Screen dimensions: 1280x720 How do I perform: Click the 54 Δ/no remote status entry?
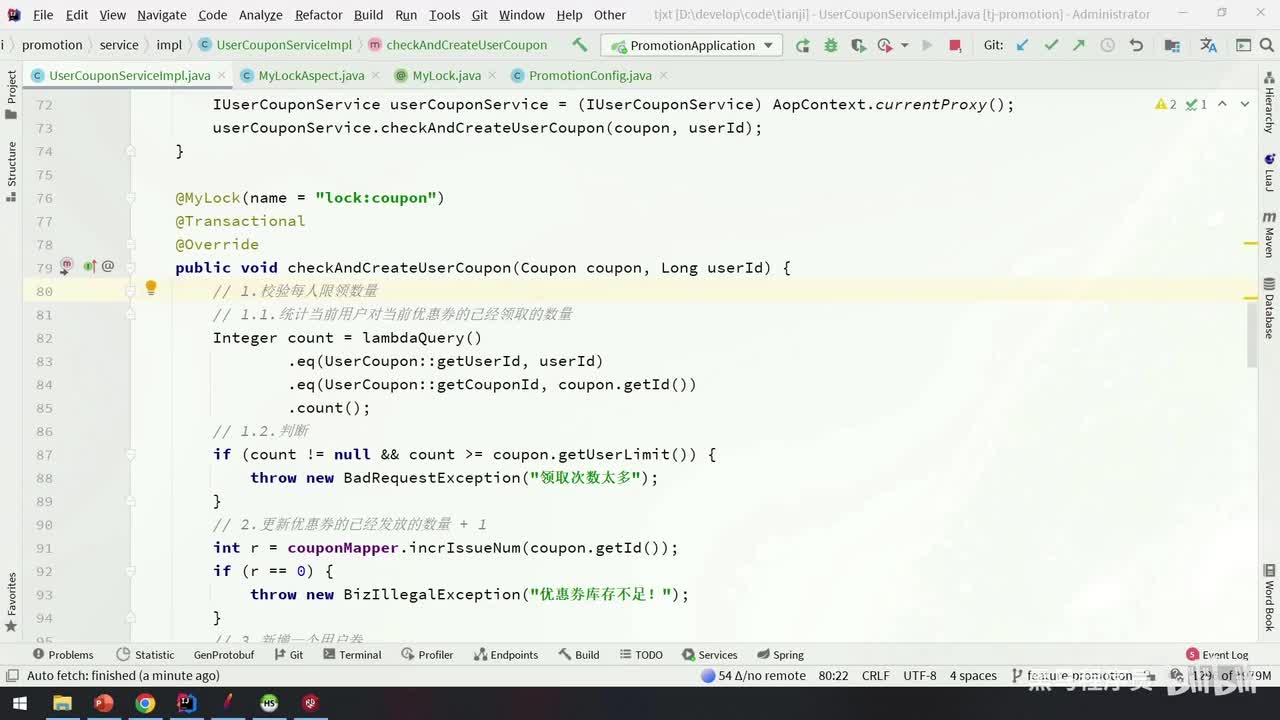tap(753, 676)
